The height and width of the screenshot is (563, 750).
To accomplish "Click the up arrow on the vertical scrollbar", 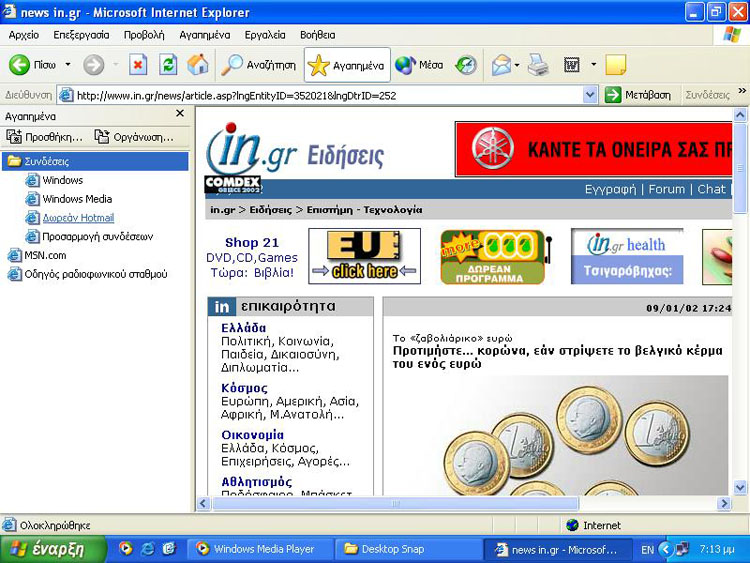I will (x=740, y=115).
